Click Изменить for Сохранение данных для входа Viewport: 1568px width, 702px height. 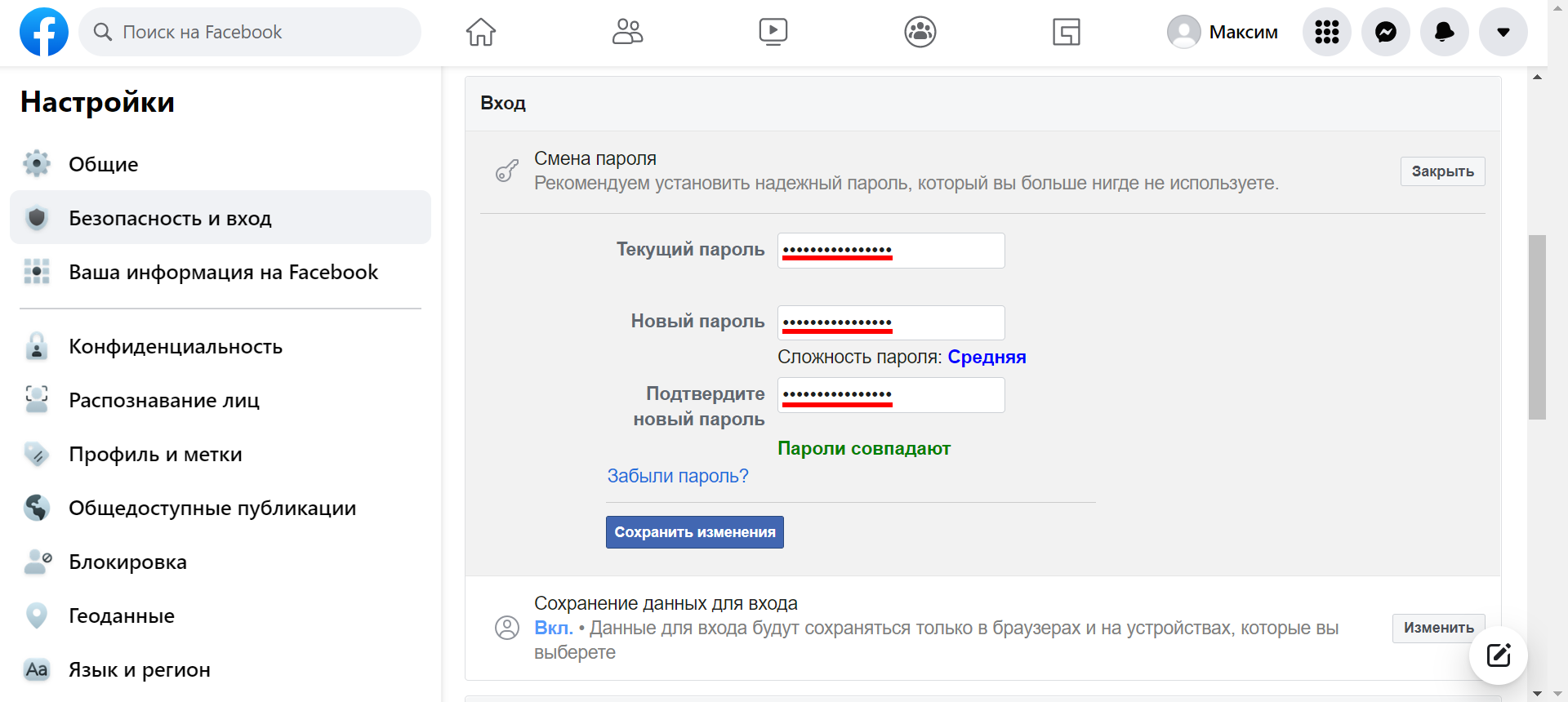point(1438,628)
